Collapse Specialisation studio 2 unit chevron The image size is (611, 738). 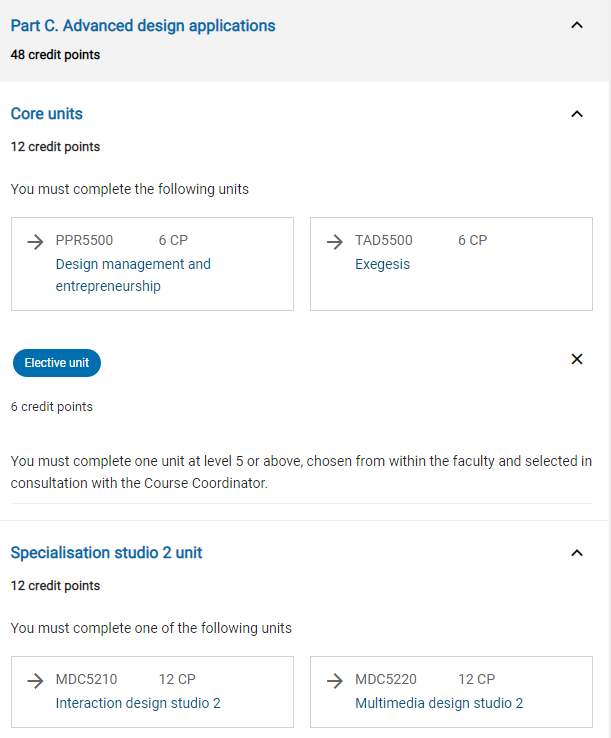click(576, 553)
